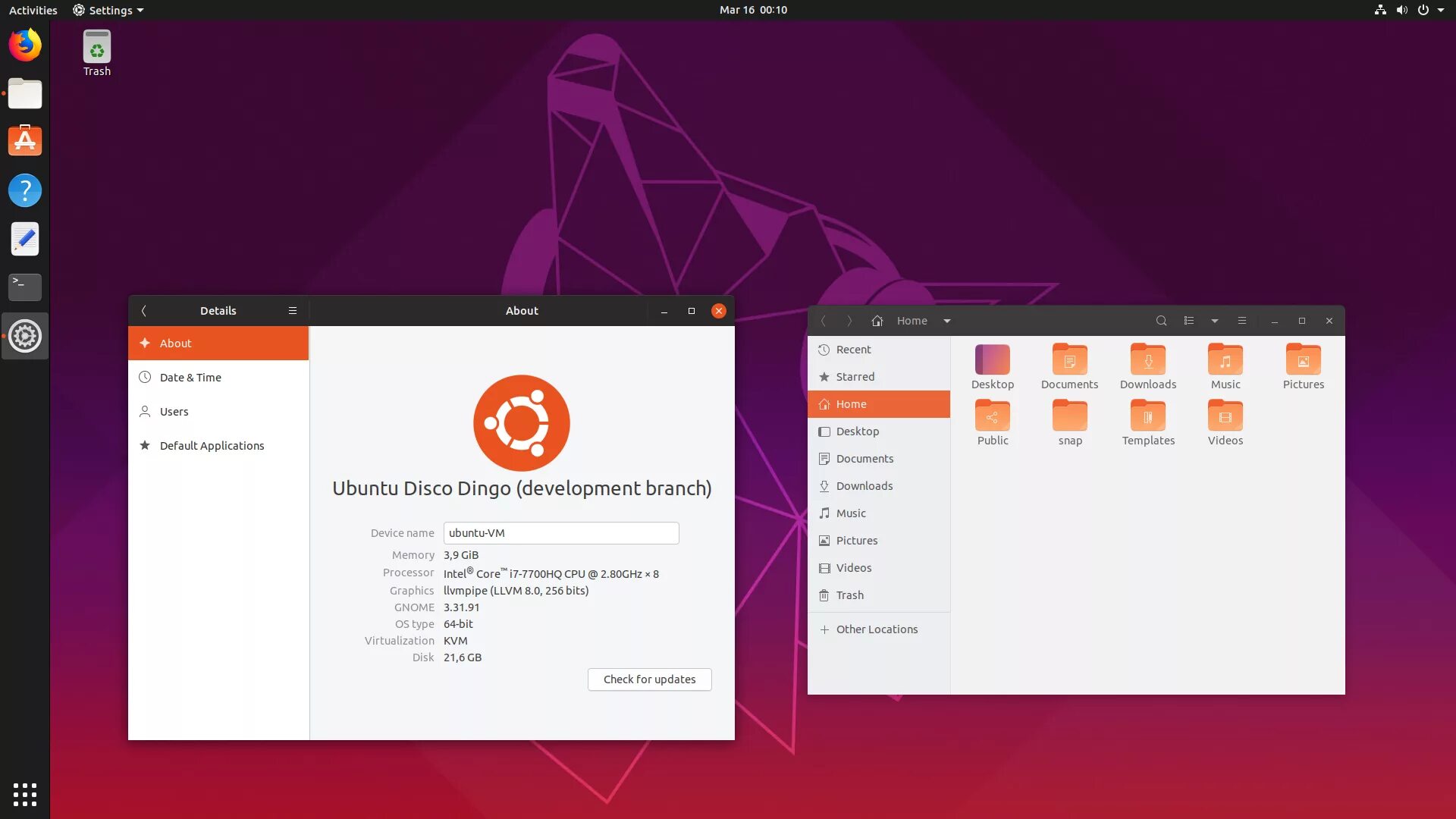
Task: Click the Device name text field
Action: click(560, 533)
